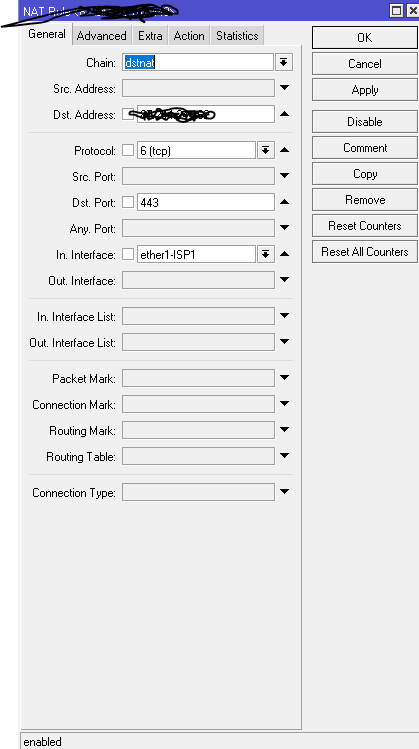This screenshot has width=419, height=749.
Task: Toggle the Dst. Port invert checkbox
Action: [x=128, y=203]
